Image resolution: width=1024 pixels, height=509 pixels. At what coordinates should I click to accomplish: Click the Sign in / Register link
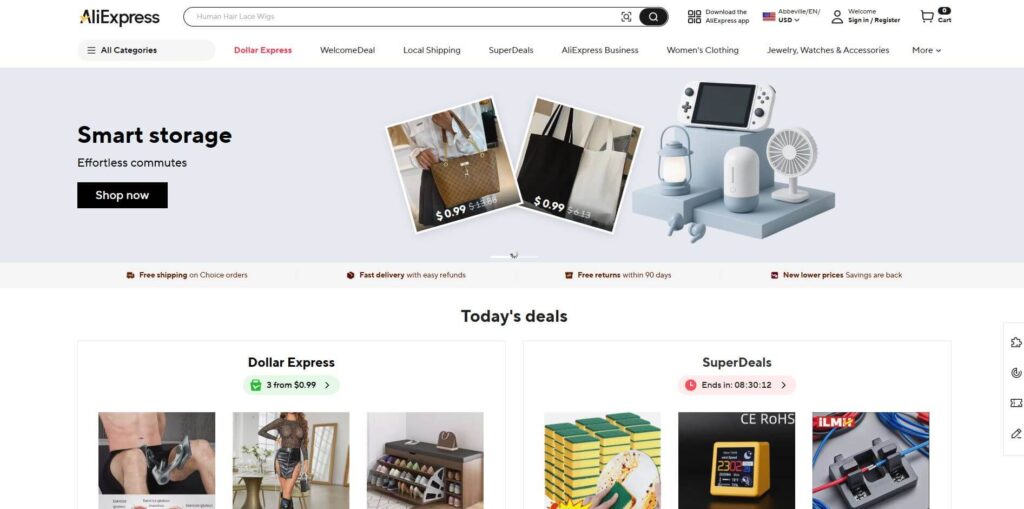874,20
